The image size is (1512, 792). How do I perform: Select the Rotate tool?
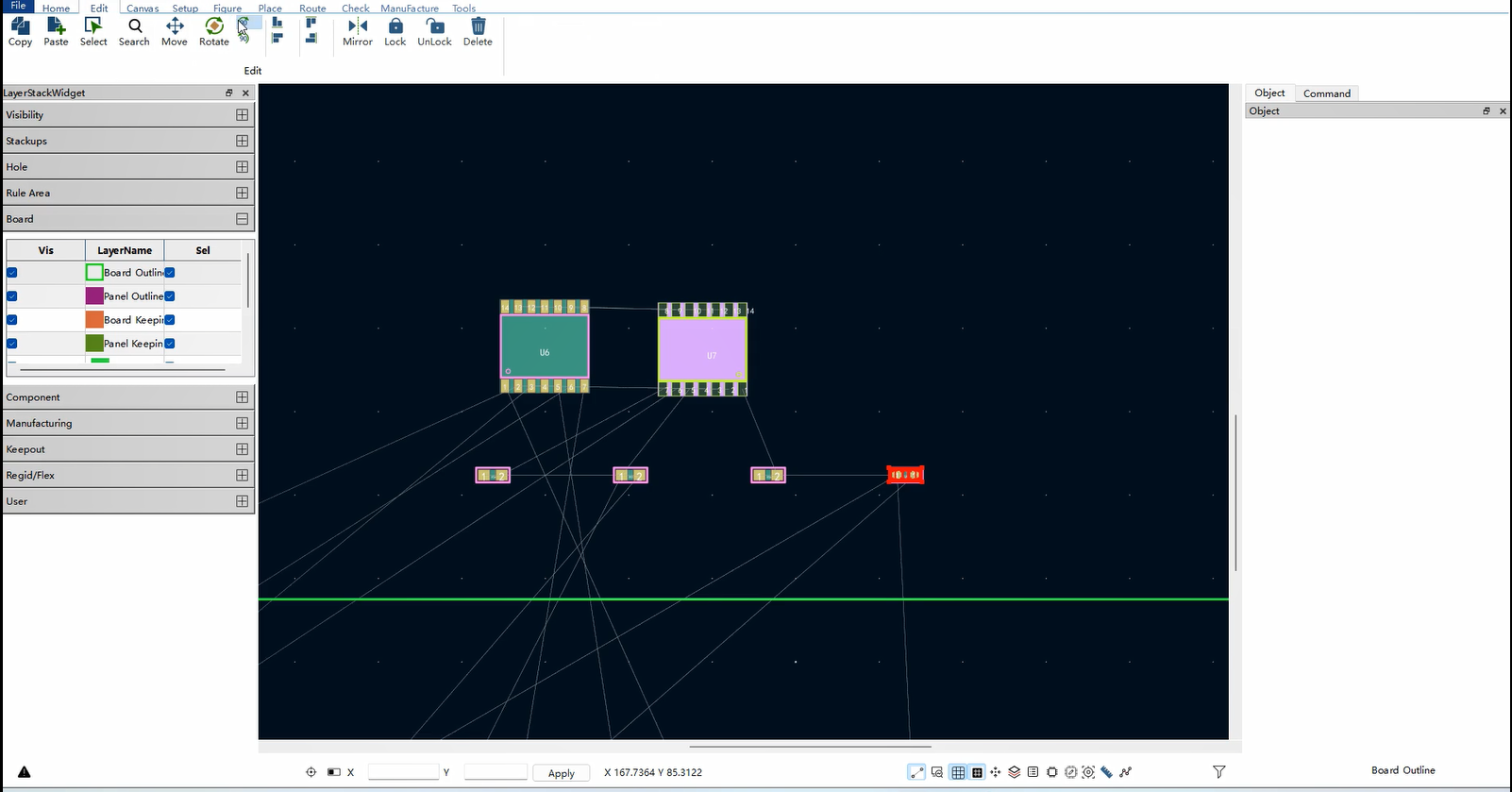pyautogui.click(x=214, y=31)
